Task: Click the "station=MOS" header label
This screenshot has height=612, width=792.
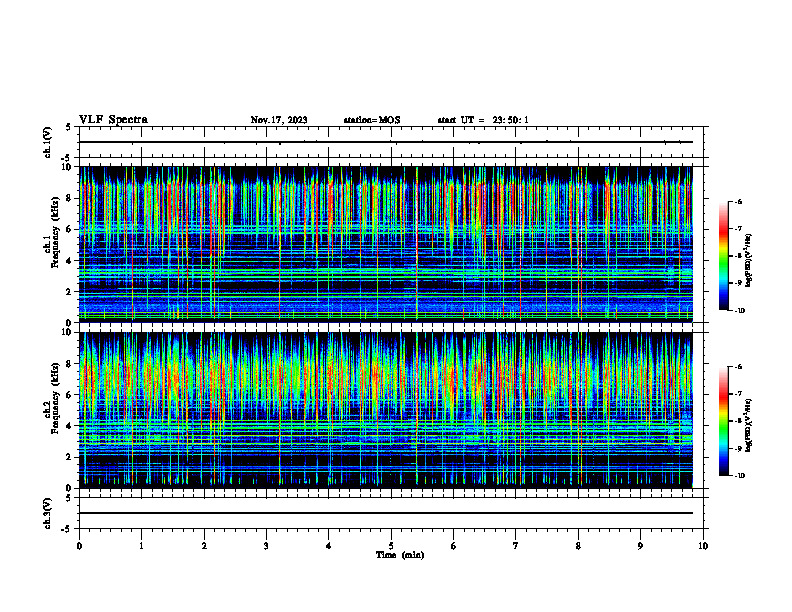Action: [x=372, y=120]
